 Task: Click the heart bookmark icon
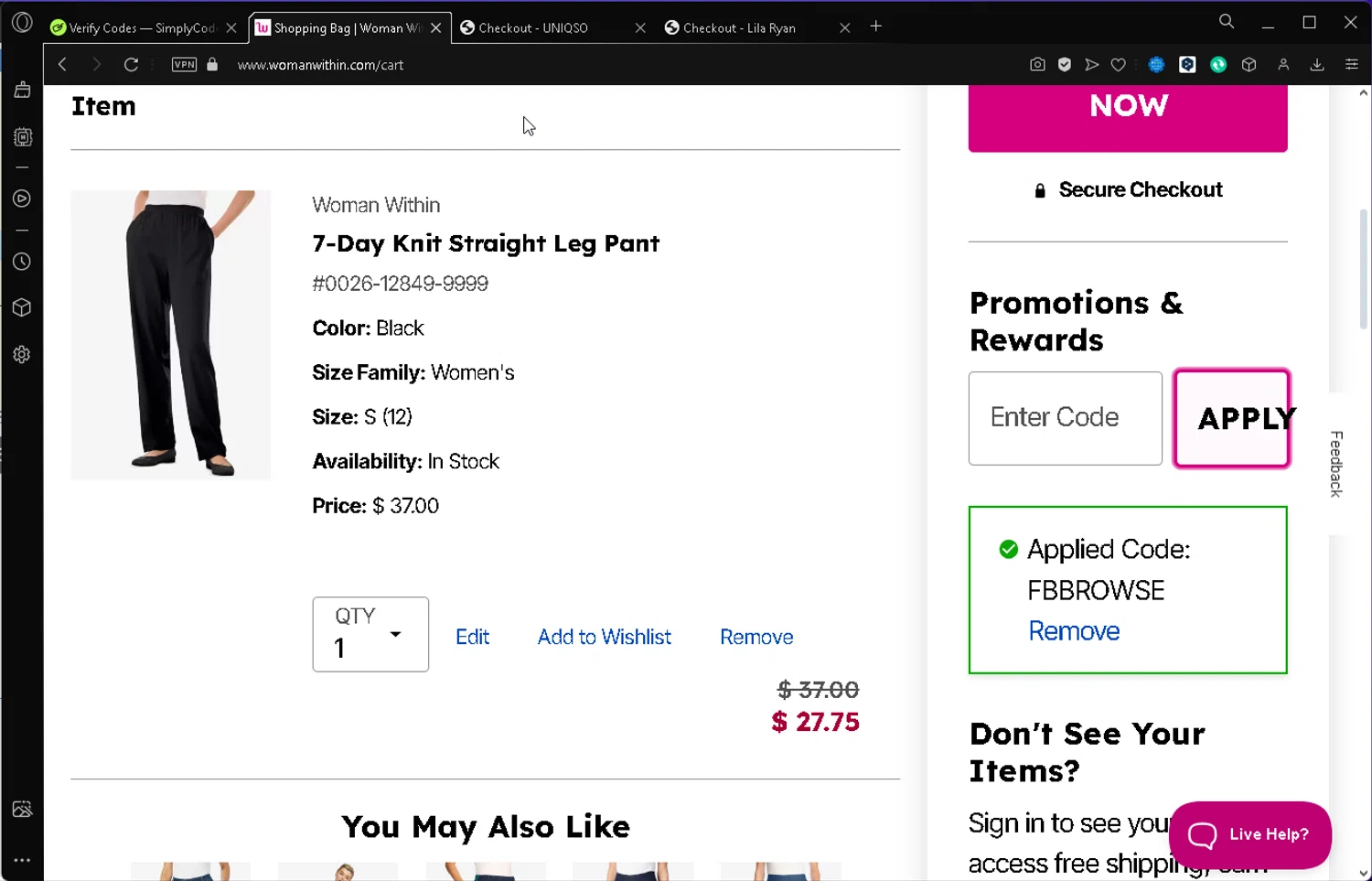click(x=1118, y=65)
